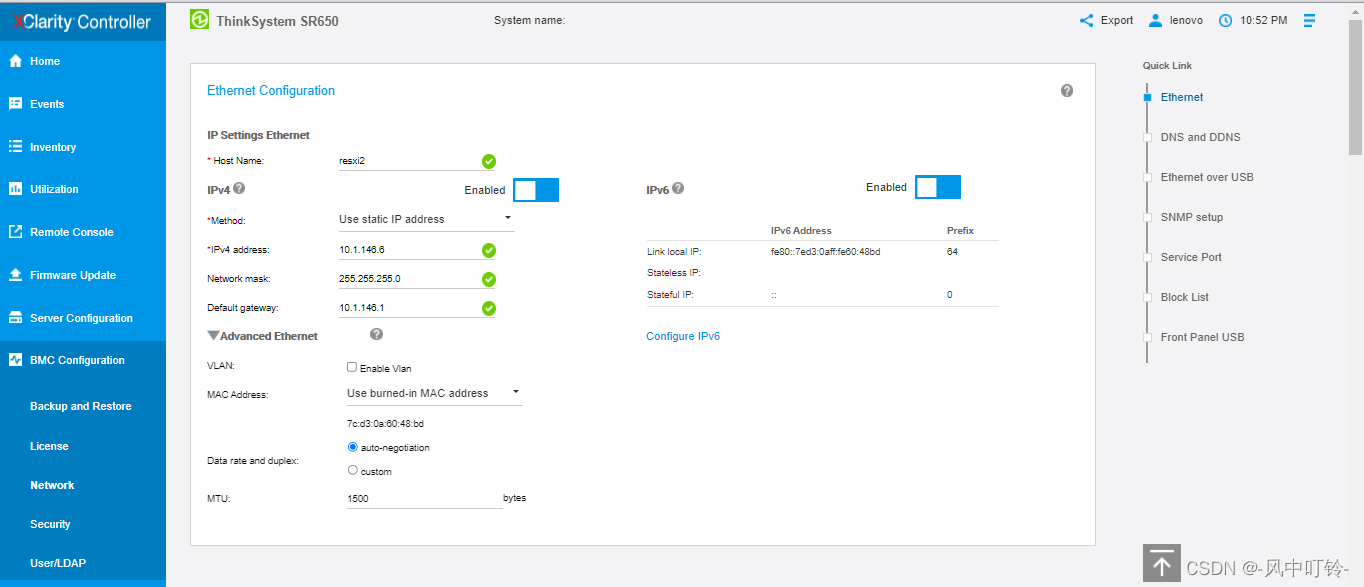Open the IPv4 Method dropdown
Viewport: 1364px width, 587px height.
pos(426,219)
